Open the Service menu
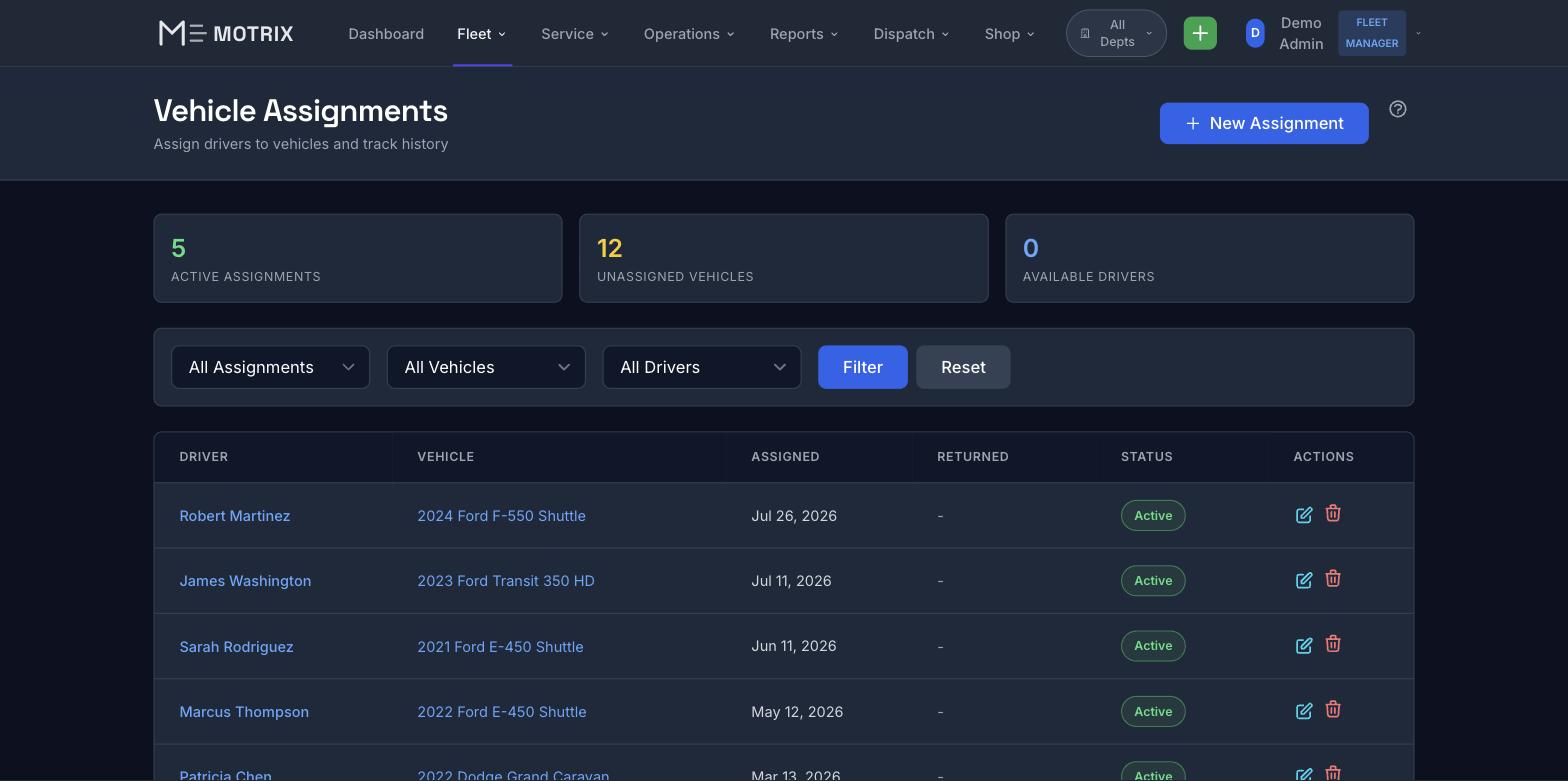The width and height of the screenshot is (1568, 781). pyautogui.click(x=575, y=34)
